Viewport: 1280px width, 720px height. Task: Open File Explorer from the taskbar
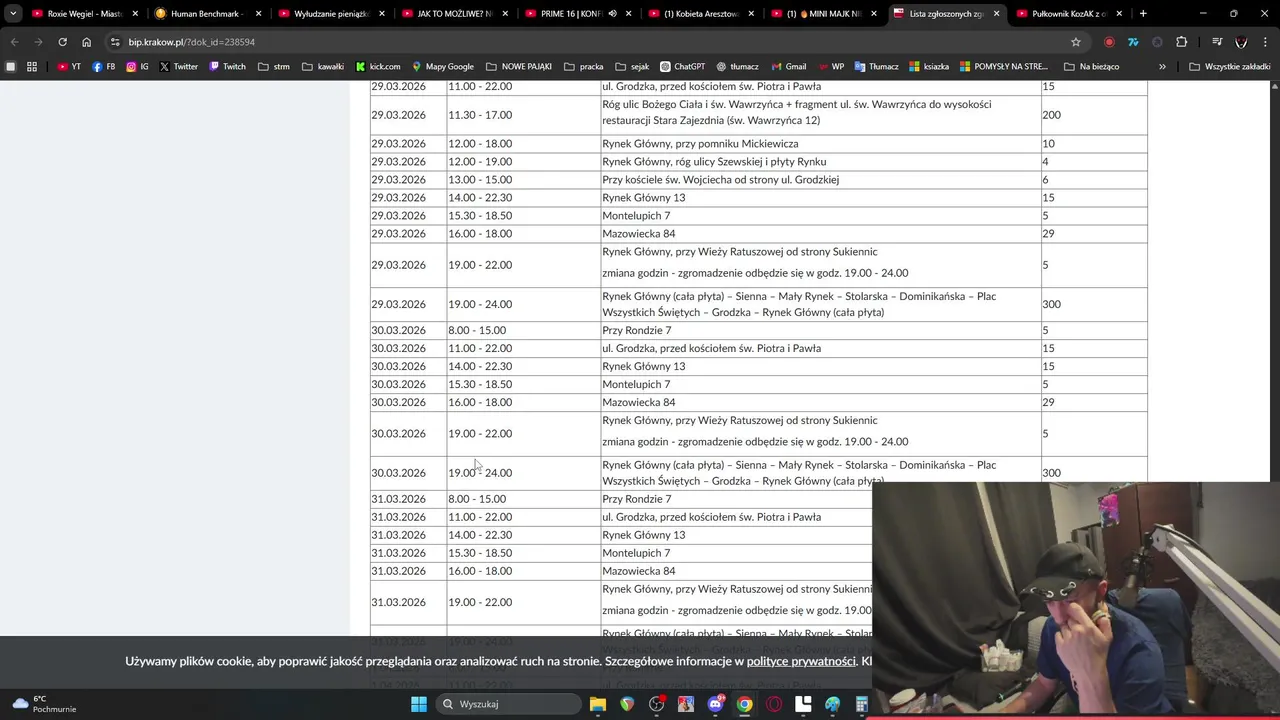[598, 704]
